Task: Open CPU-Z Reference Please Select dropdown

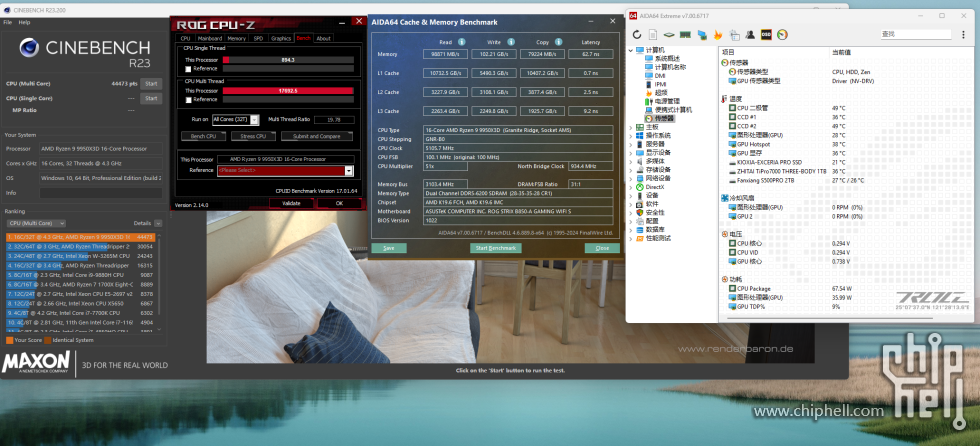Action: click(x=286, y=171)
